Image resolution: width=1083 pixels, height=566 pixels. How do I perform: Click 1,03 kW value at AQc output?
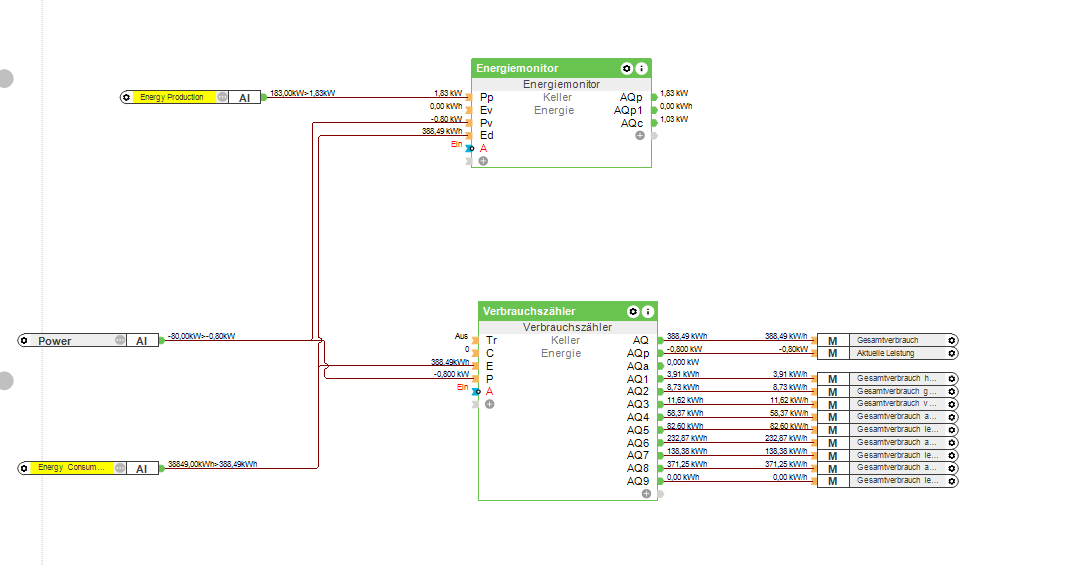(x=674, y=119)
